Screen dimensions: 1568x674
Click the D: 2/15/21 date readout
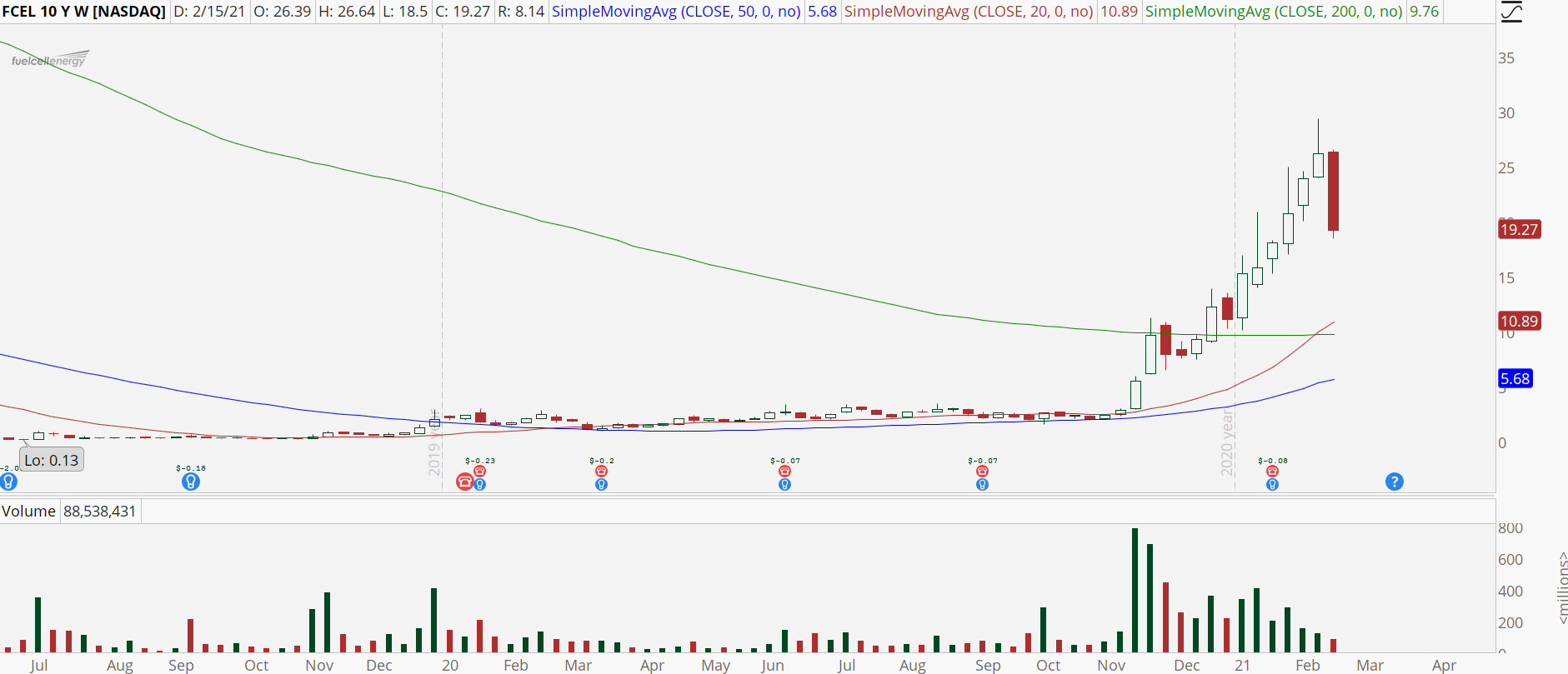(209, 12)
